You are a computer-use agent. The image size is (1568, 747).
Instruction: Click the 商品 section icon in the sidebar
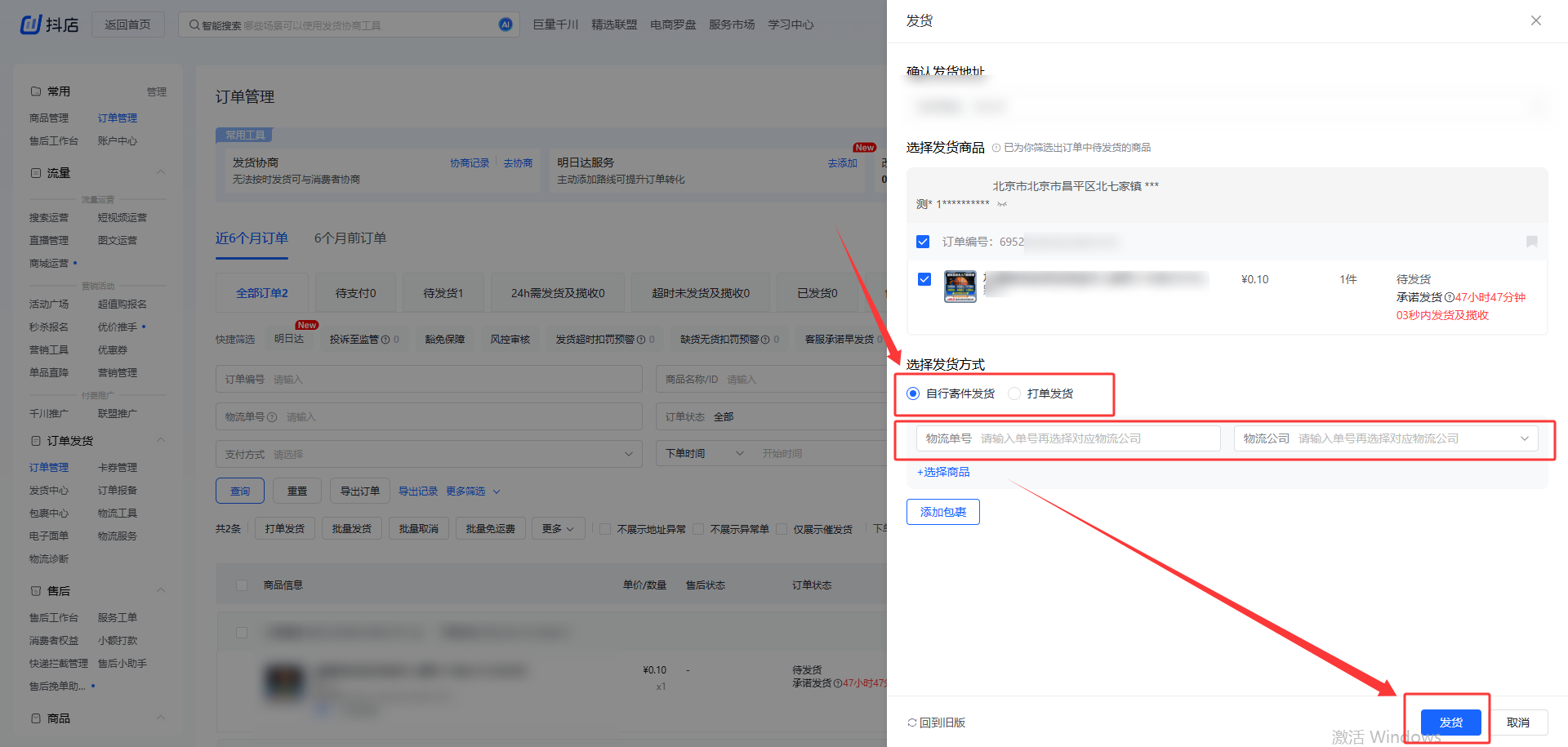click(36, 718)
